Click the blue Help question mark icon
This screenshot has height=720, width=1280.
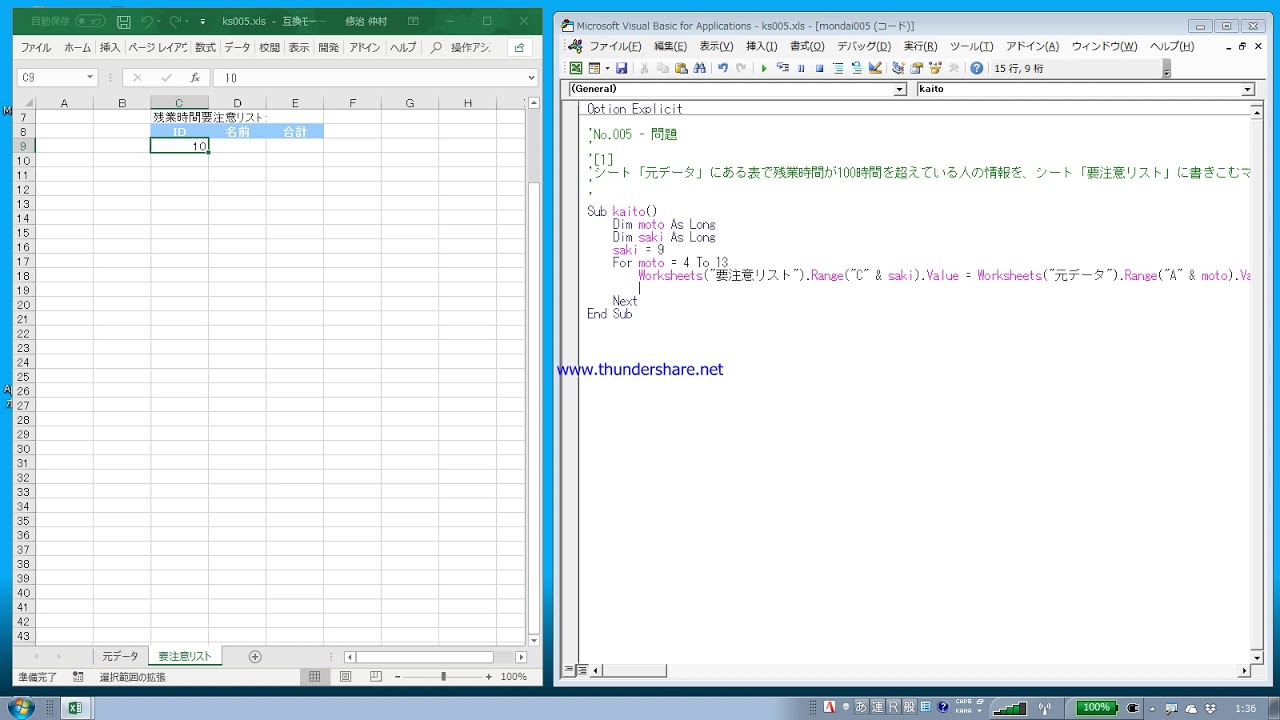click(x=976, y=69)
